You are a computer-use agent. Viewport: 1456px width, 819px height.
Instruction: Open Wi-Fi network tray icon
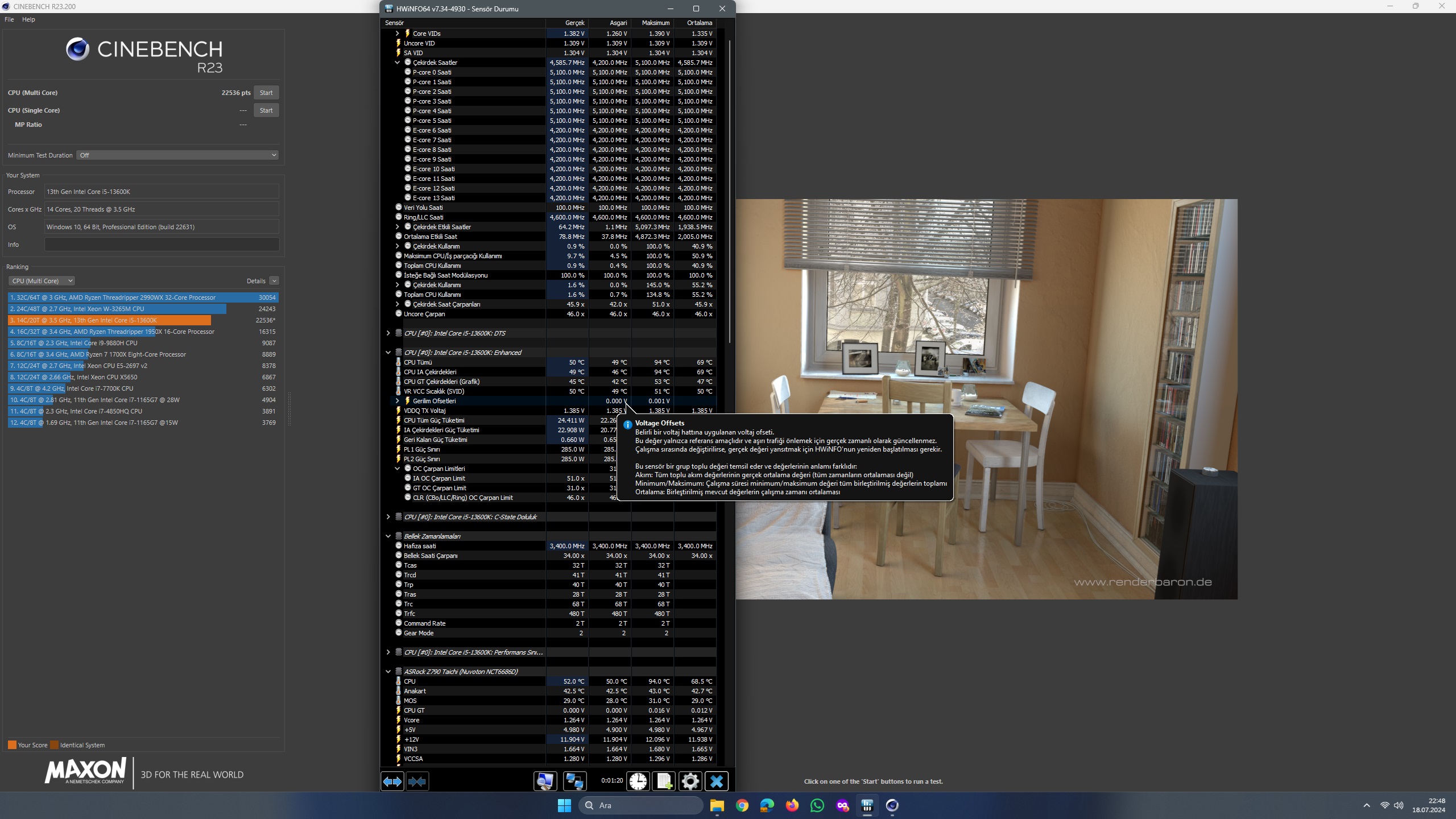tap(1385, 805)
